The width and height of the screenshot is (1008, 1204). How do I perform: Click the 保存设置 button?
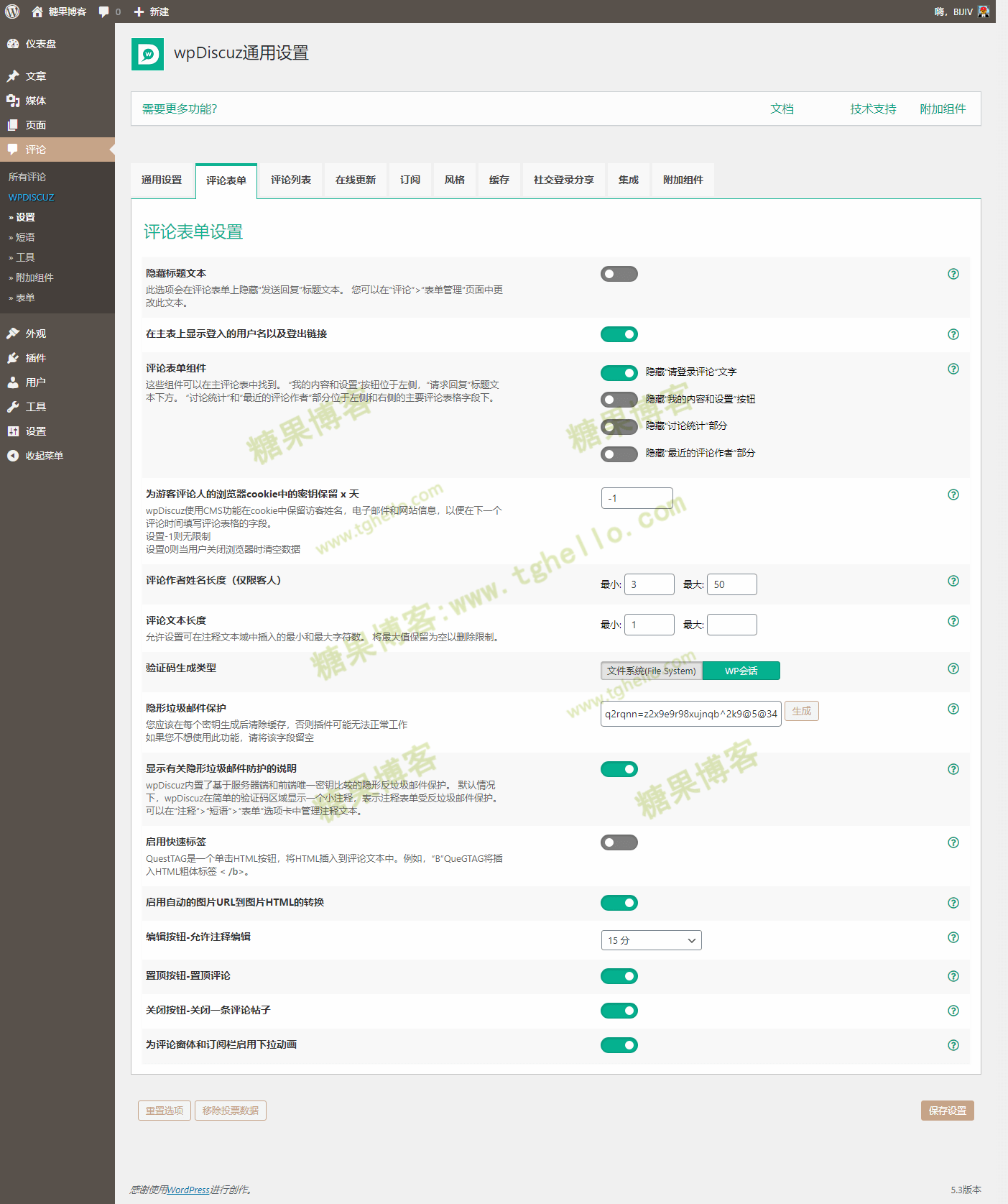947,1111
